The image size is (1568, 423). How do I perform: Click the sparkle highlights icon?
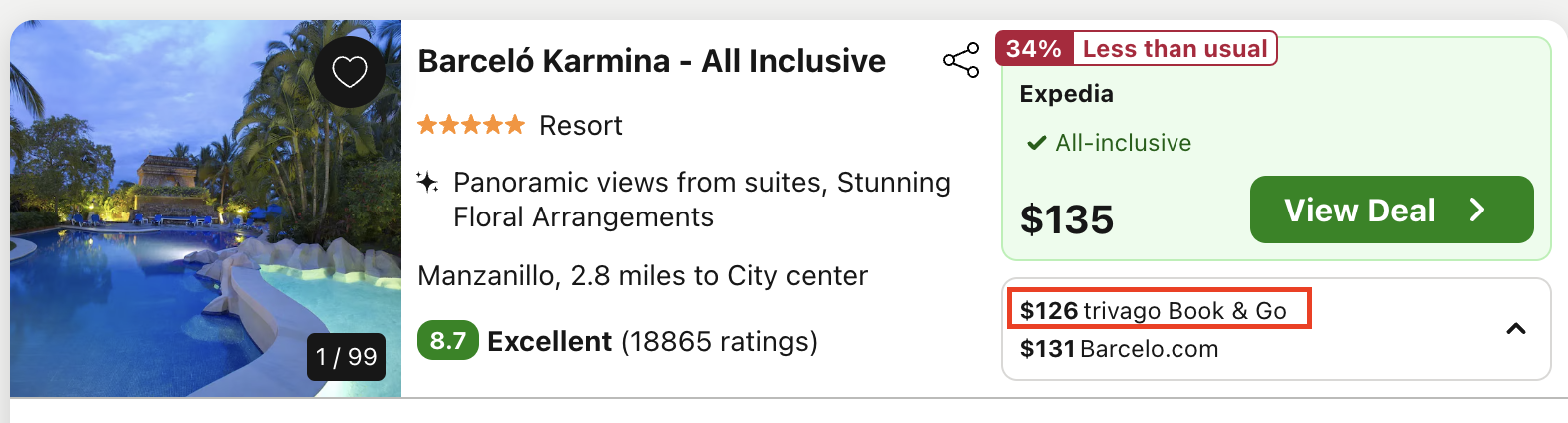point(427,182)
